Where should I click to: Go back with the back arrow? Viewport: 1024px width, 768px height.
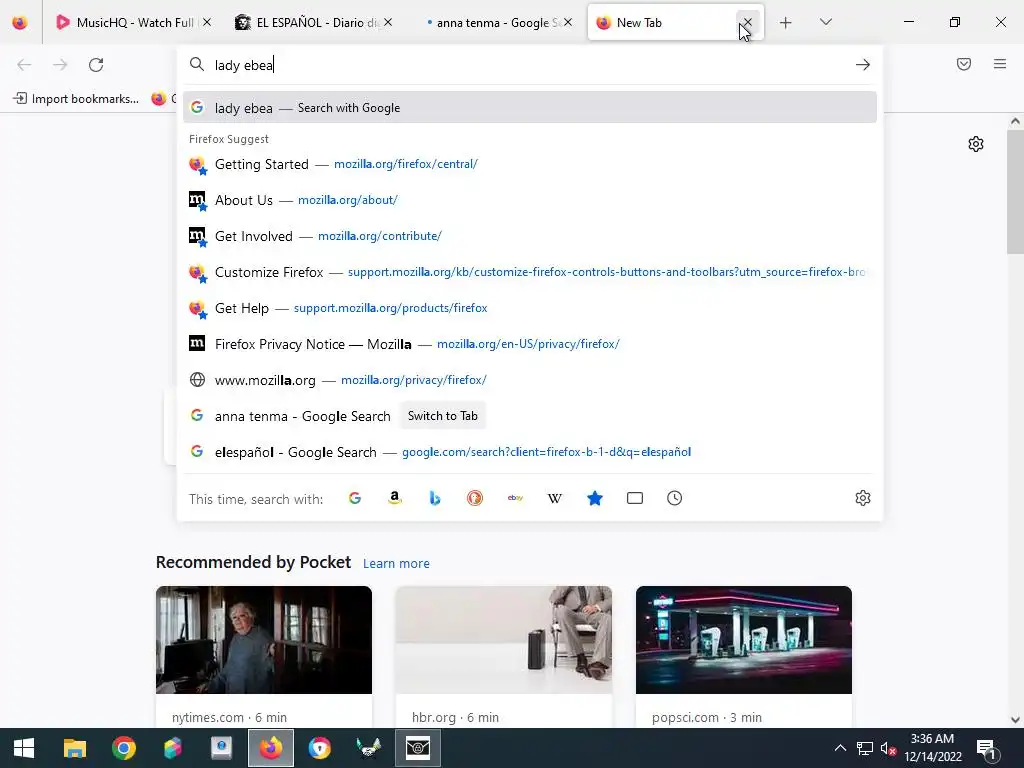point(24,65)
